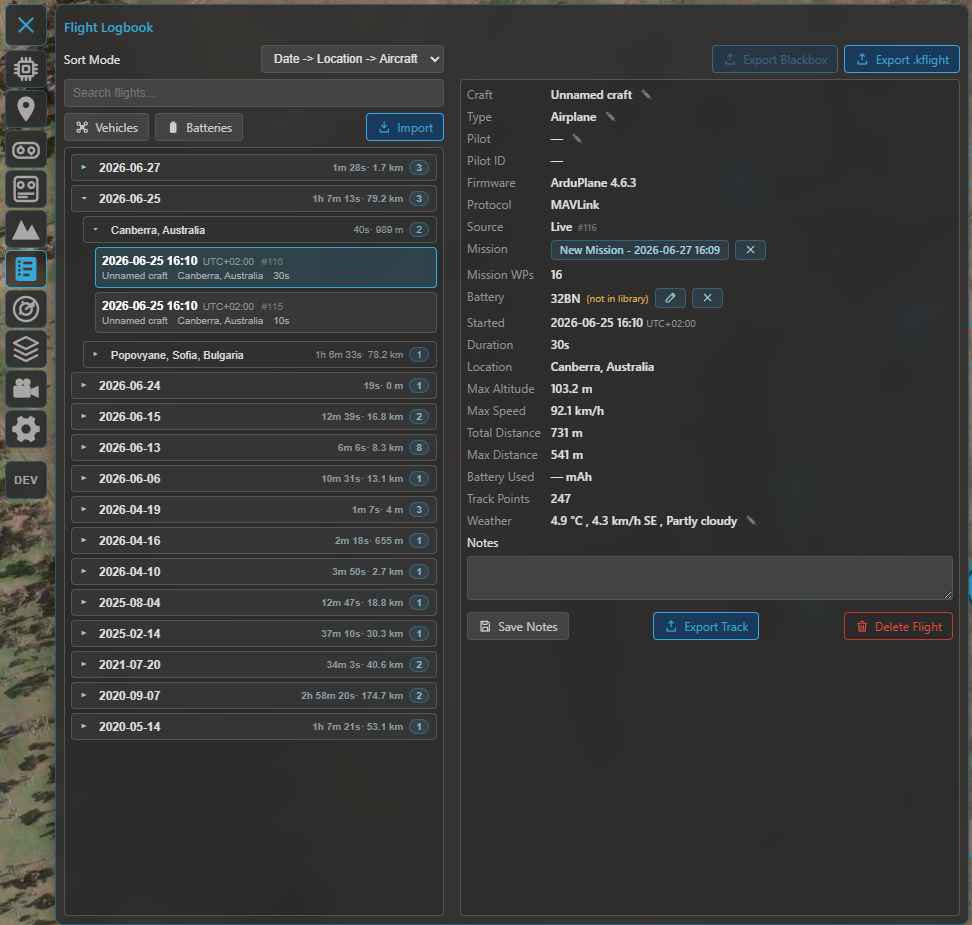Expand the 2026-06-15 date group

254,417
